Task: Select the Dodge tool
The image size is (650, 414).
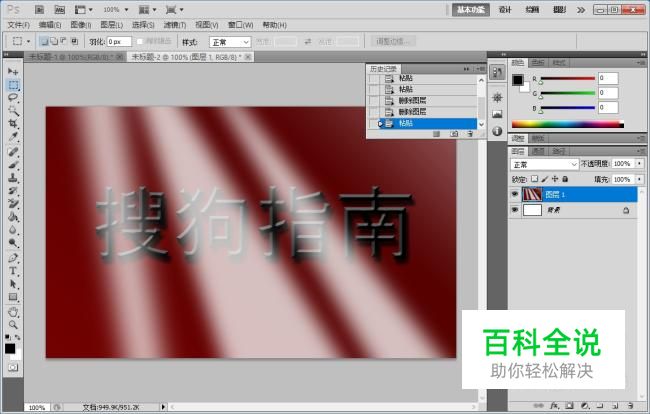Action: pos(13,242)
